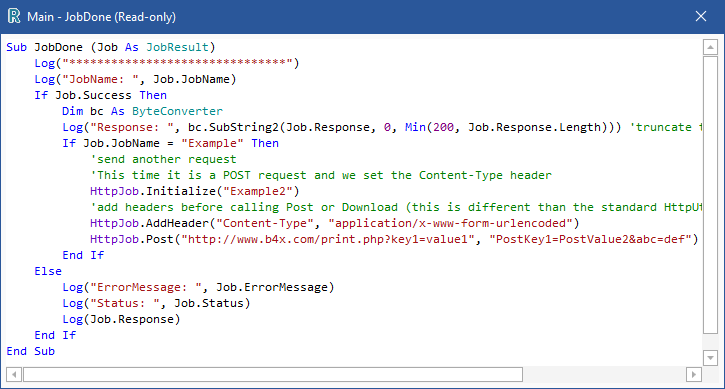
Task: Click 'If Job.Success Then' line
Action: point(100,95)
